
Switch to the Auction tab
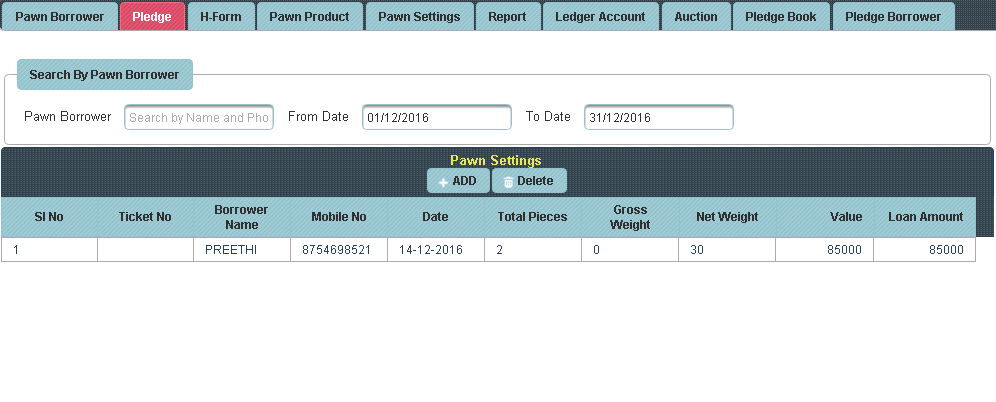click(696, 17)
